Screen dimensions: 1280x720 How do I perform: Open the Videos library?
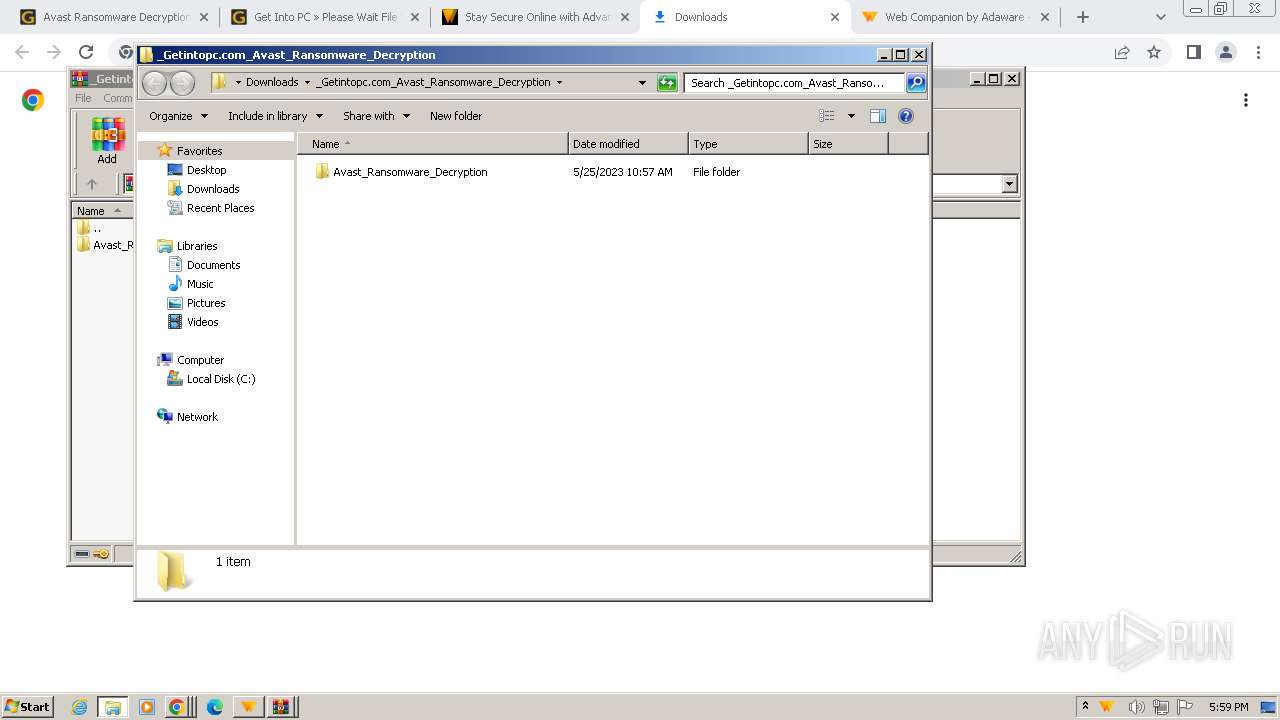pyautogui.click(x=202, y=322)
